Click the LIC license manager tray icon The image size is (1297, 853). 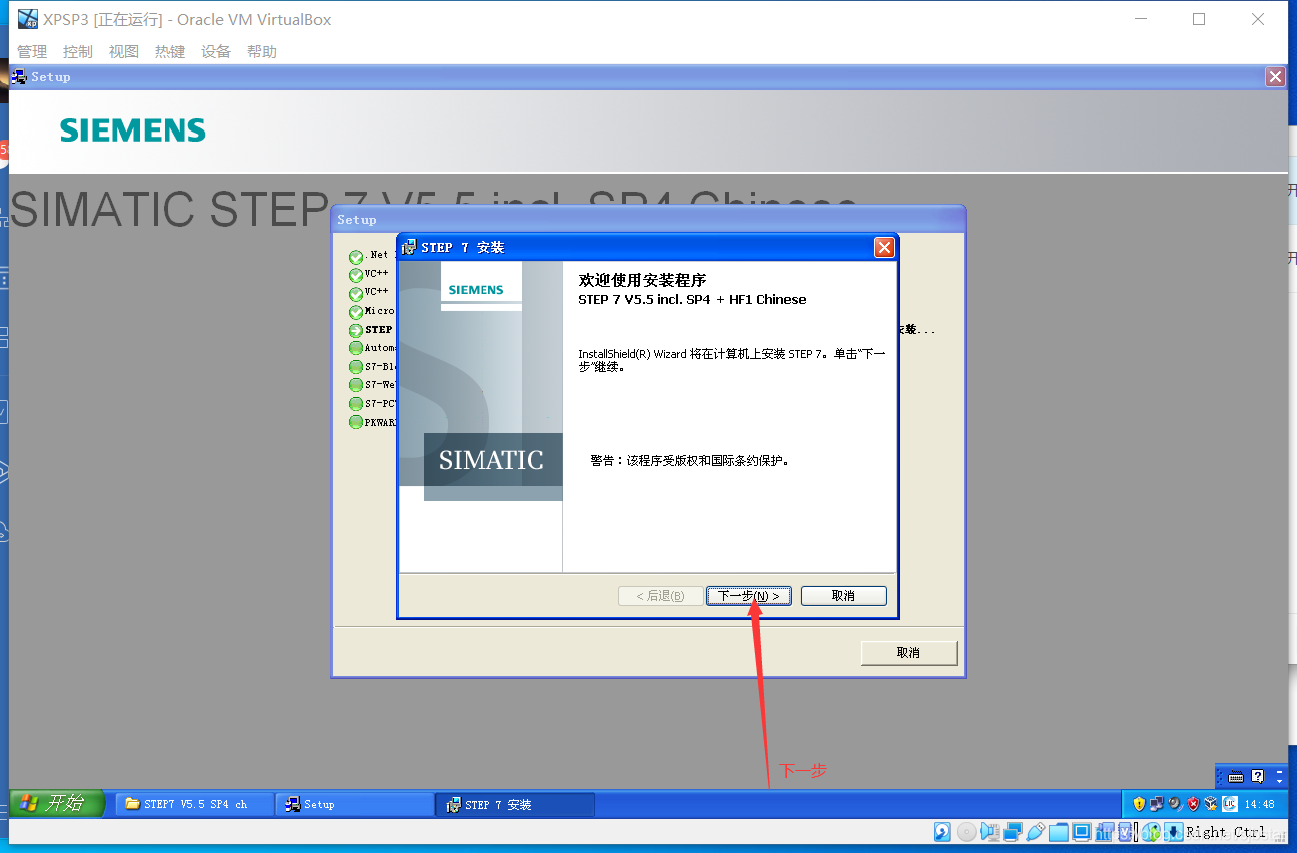(x=1230, y=804)
